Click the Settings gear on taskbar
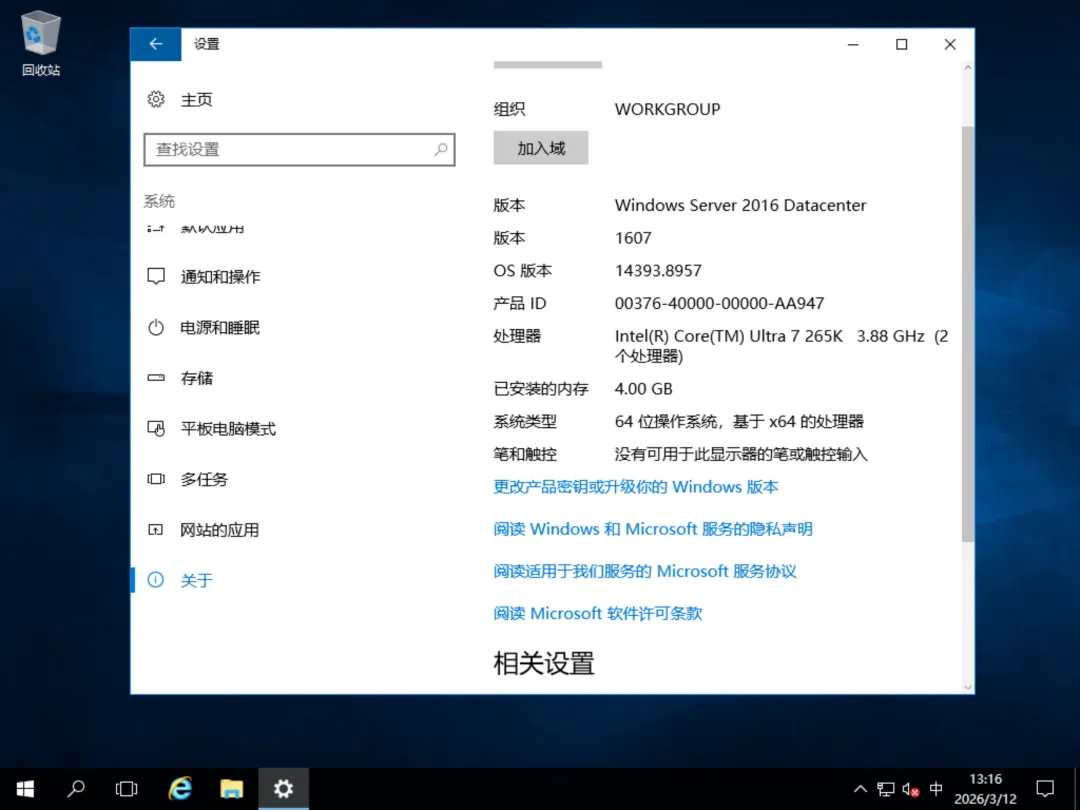This screenshot has height=810, width=1080. tap(283, 789)
